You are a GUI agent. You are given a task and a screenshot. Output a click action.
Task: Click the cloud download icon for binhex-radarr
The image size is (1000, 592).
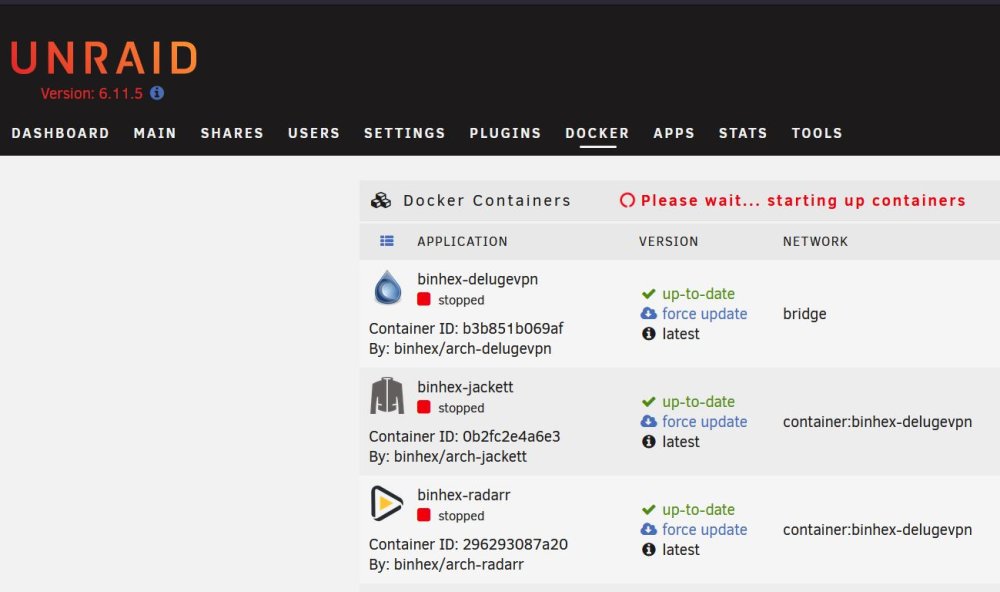coord(649,529)
